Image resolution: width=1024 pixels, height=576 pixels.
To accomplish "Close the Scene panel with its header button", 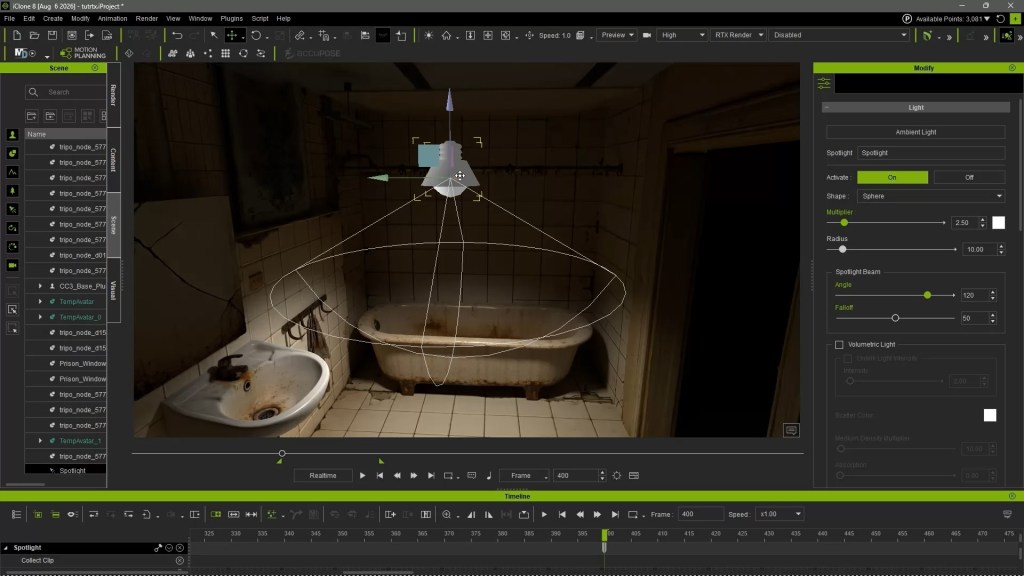I will click(x=95, y=68).
